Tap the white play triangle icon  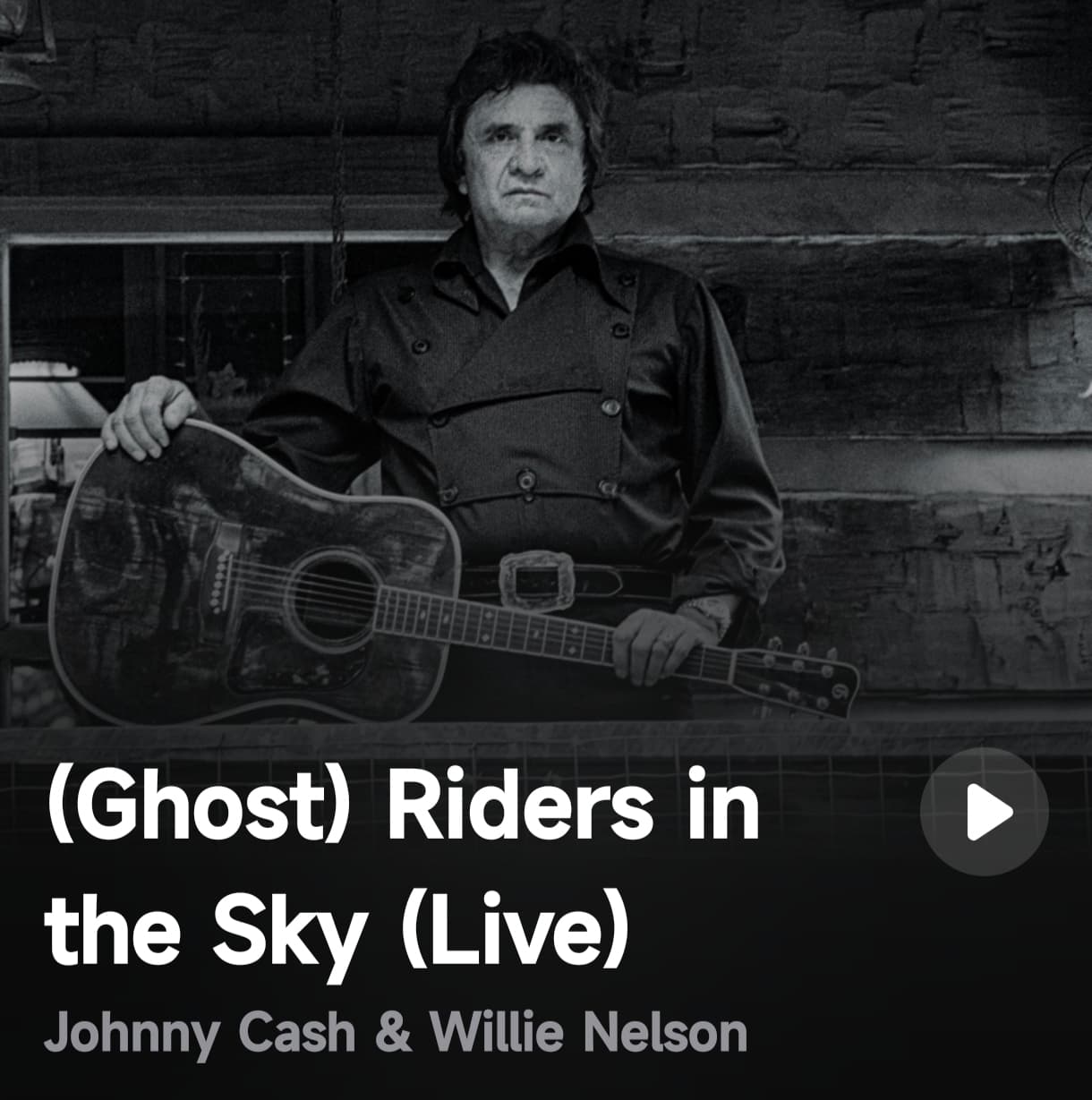click(989, 813)
